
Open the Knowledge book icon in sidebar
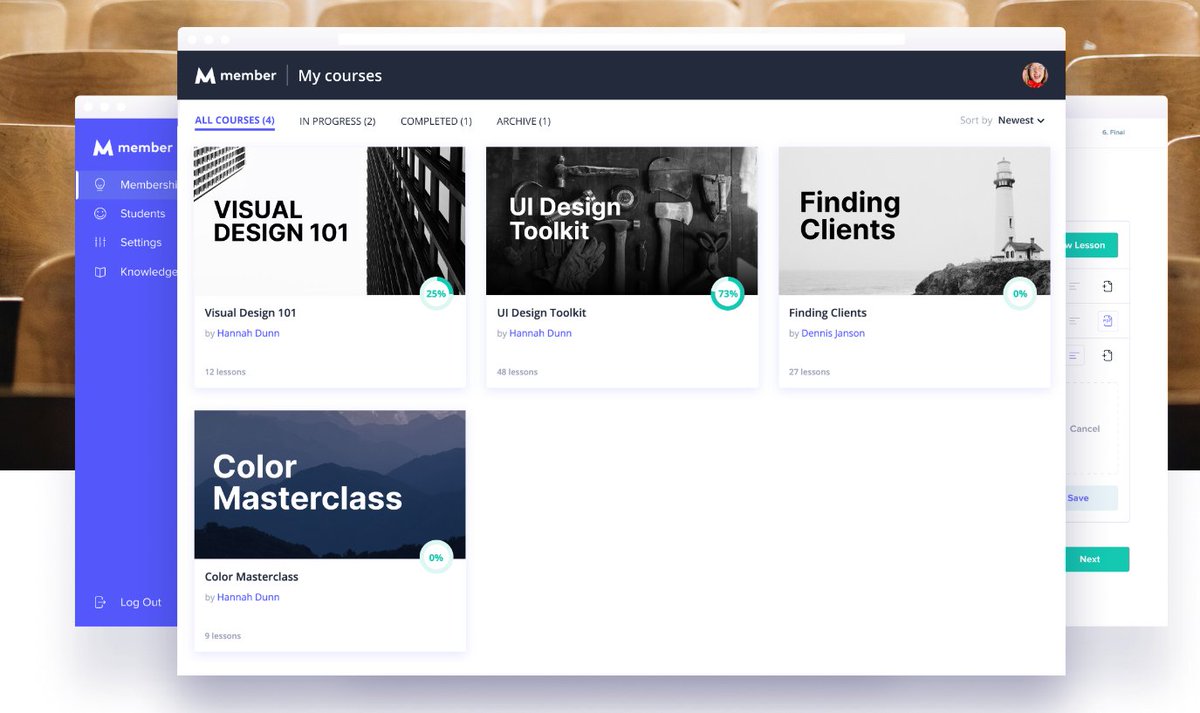pos(100,271)
